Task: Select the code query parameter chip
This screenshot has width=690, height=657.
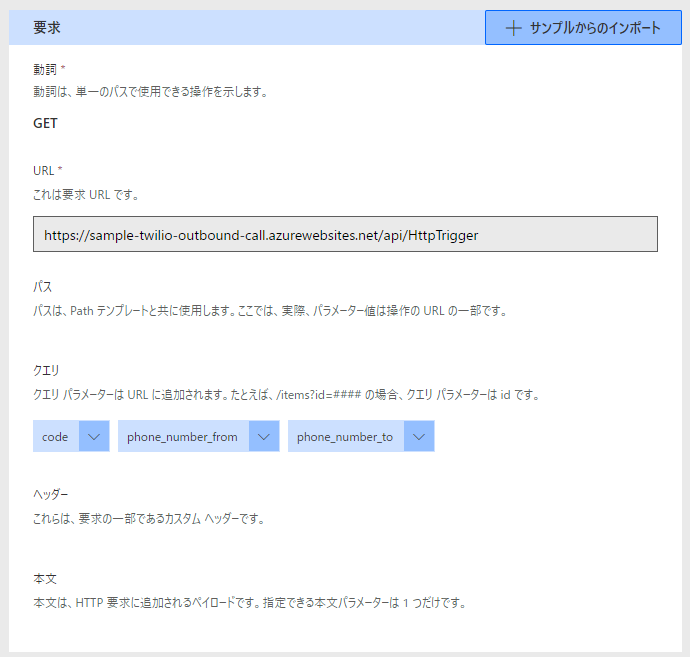Action: [56, 436]
